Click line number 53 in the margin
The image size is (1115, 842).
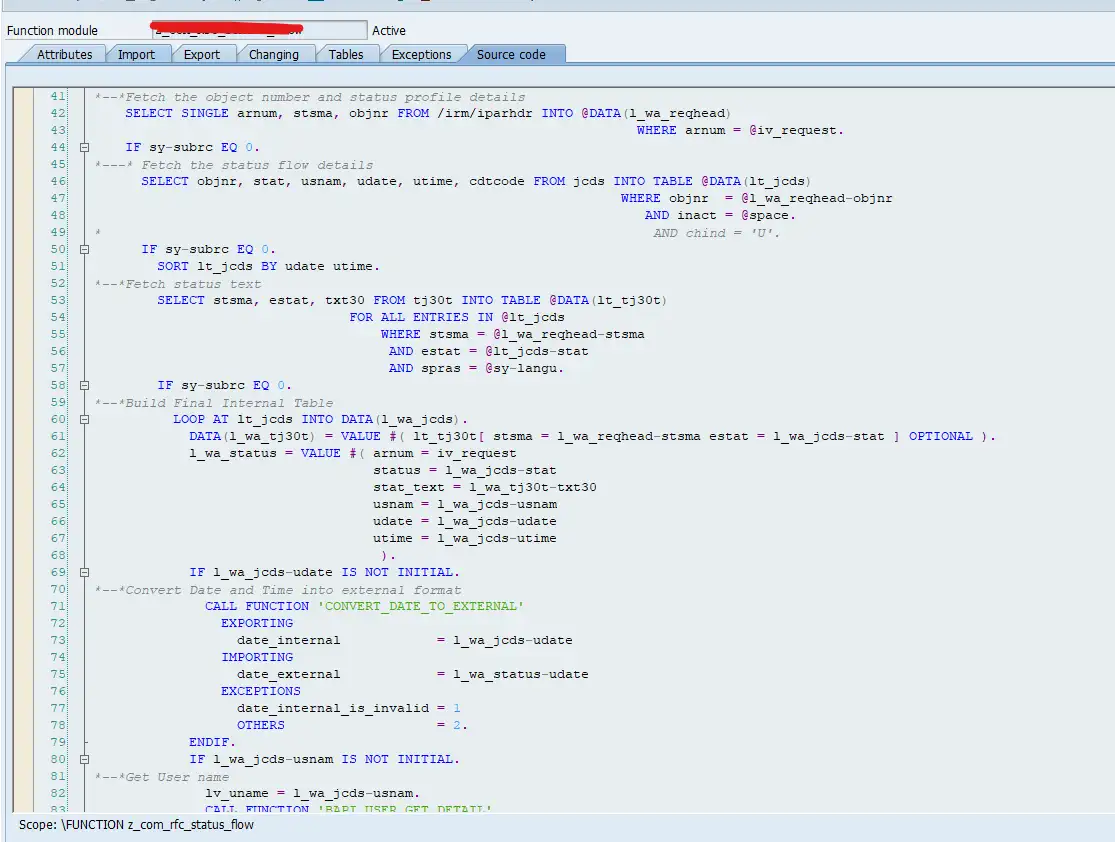[57, 300]
